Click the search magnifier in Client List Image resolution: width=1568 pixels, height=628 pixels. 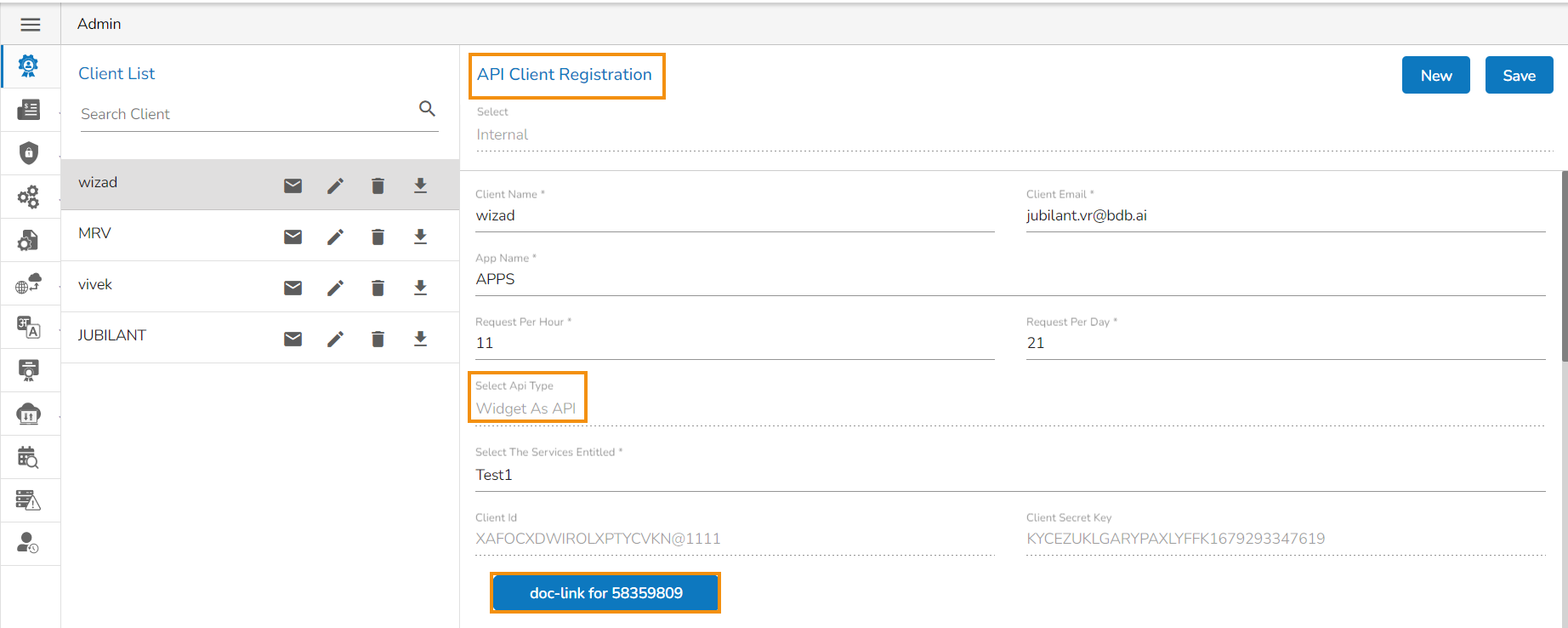pyautogui.click(x=427, y=109)
